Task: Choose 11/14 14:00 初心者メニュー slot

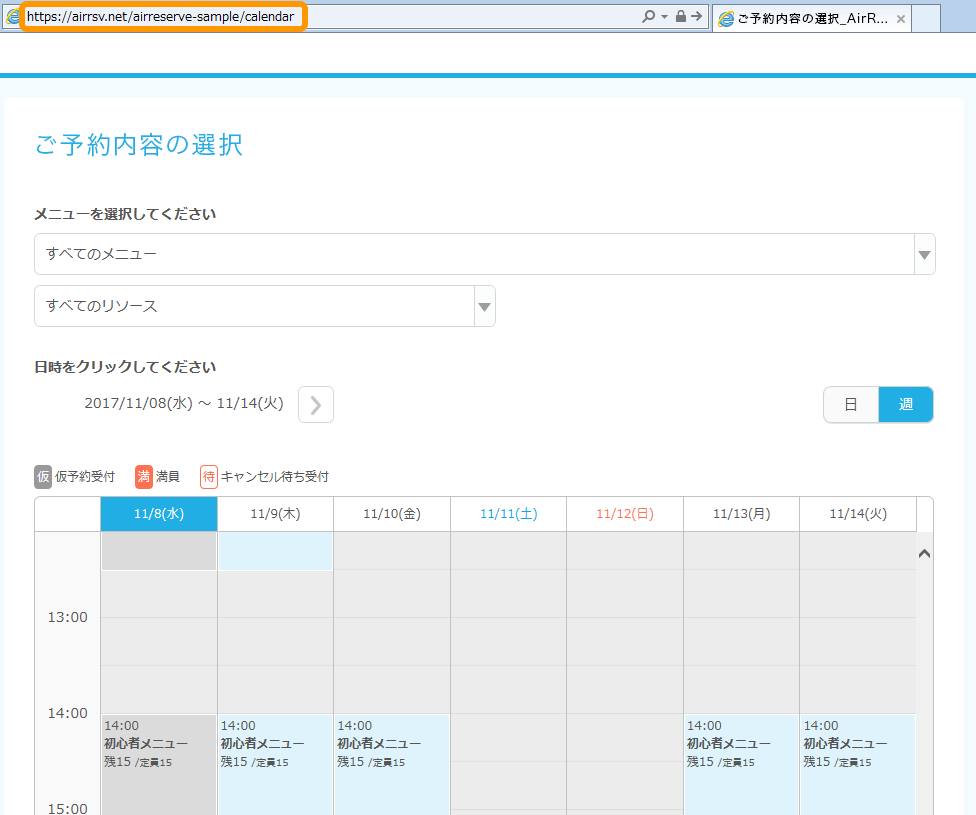Action: point(858,765)
